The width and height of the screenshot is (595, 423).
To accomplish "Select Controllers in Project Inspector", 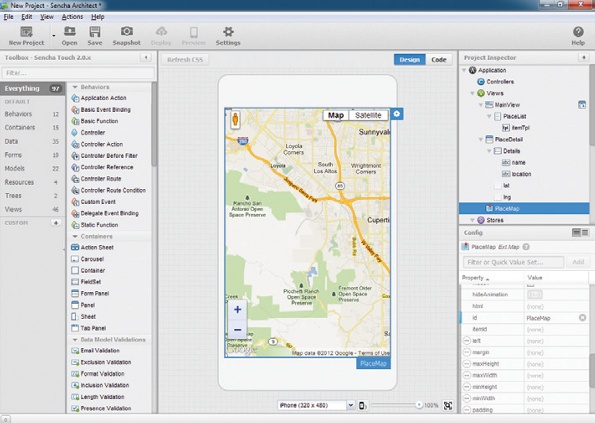I will click(x=496, y=82).
